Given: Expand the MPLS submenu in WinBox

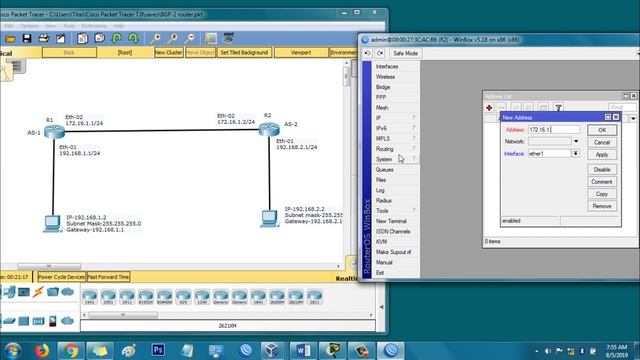Looking at the screenshot, I should pyautogui.click(x=395, y=139).
